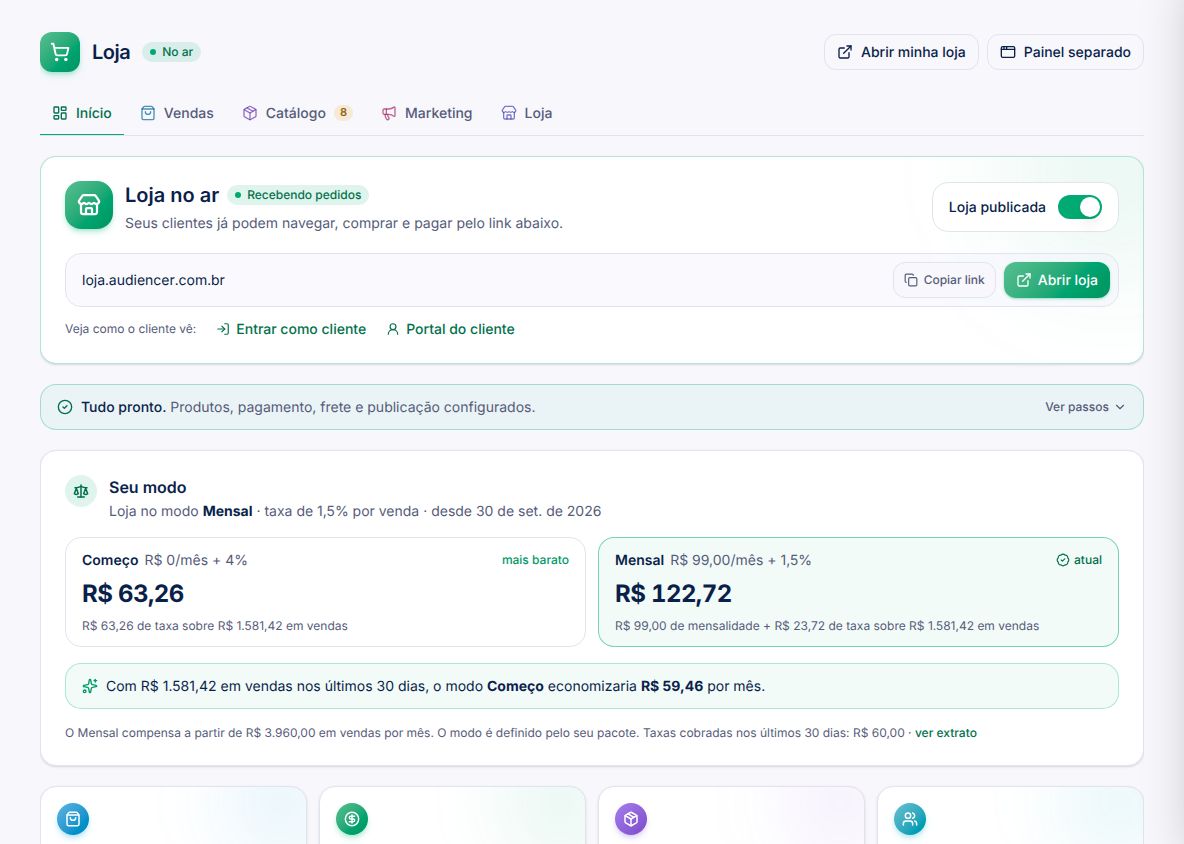Click the loja.audiencer.com.br URL text

153,280
